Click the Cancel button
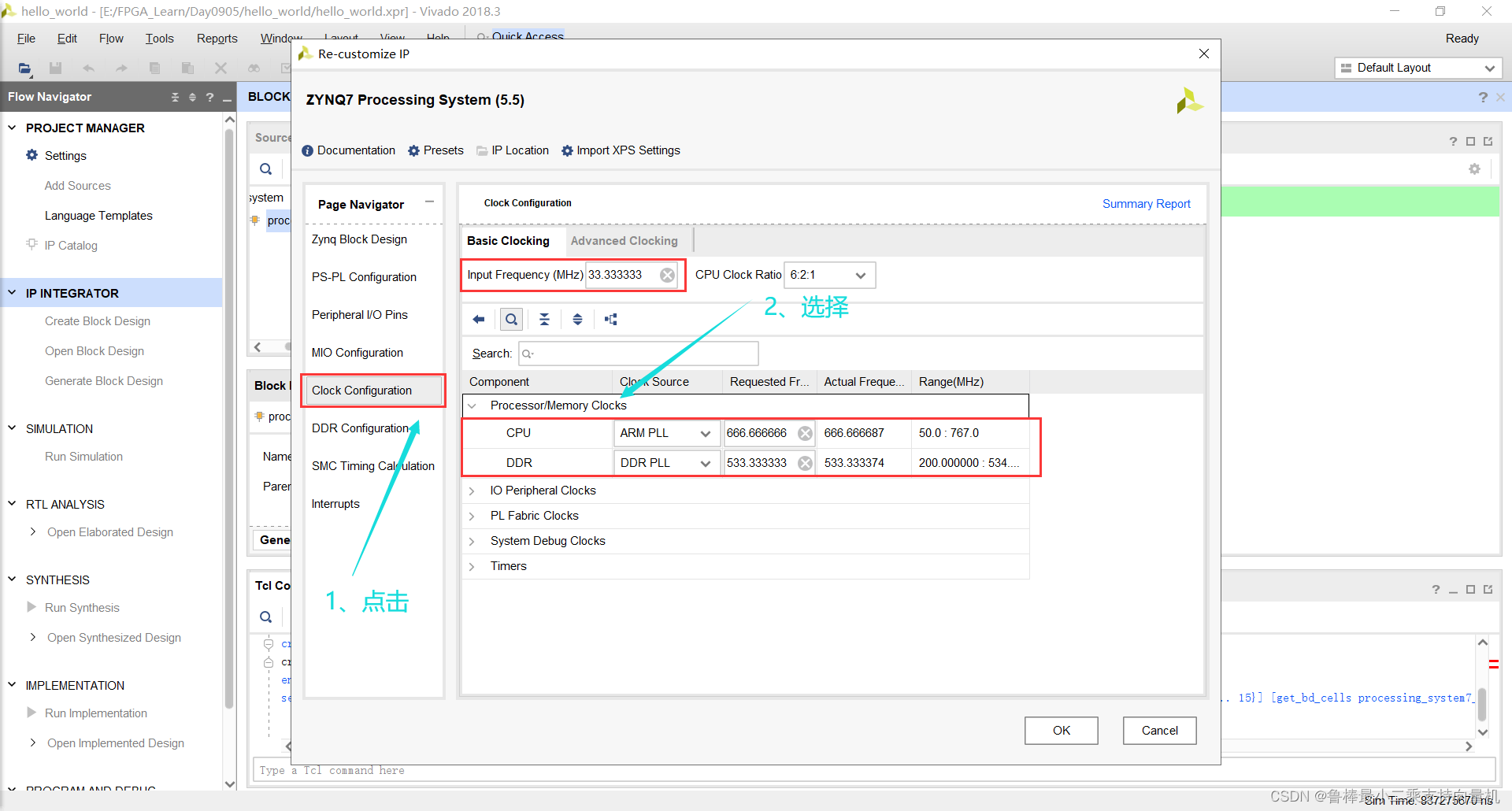Viewport: 1512px width, 811px height. pyautogui.click(x=1159, y=731)
